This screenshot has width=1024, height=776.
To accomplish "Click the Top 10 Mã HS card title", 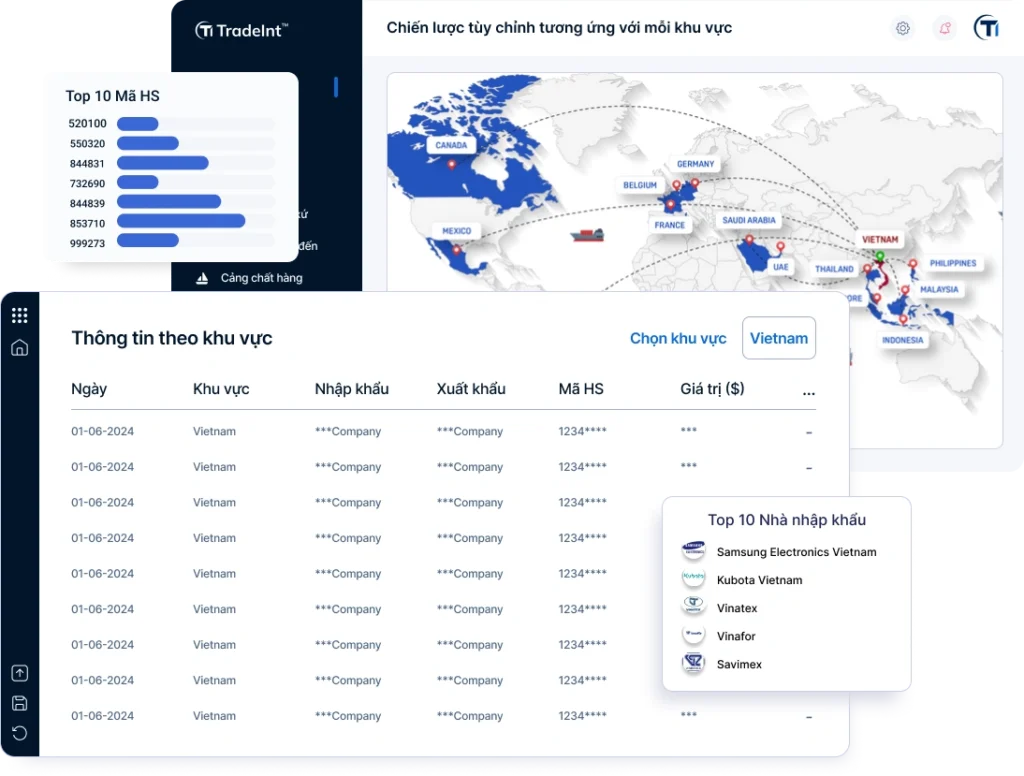I will (x=112, y=96).
